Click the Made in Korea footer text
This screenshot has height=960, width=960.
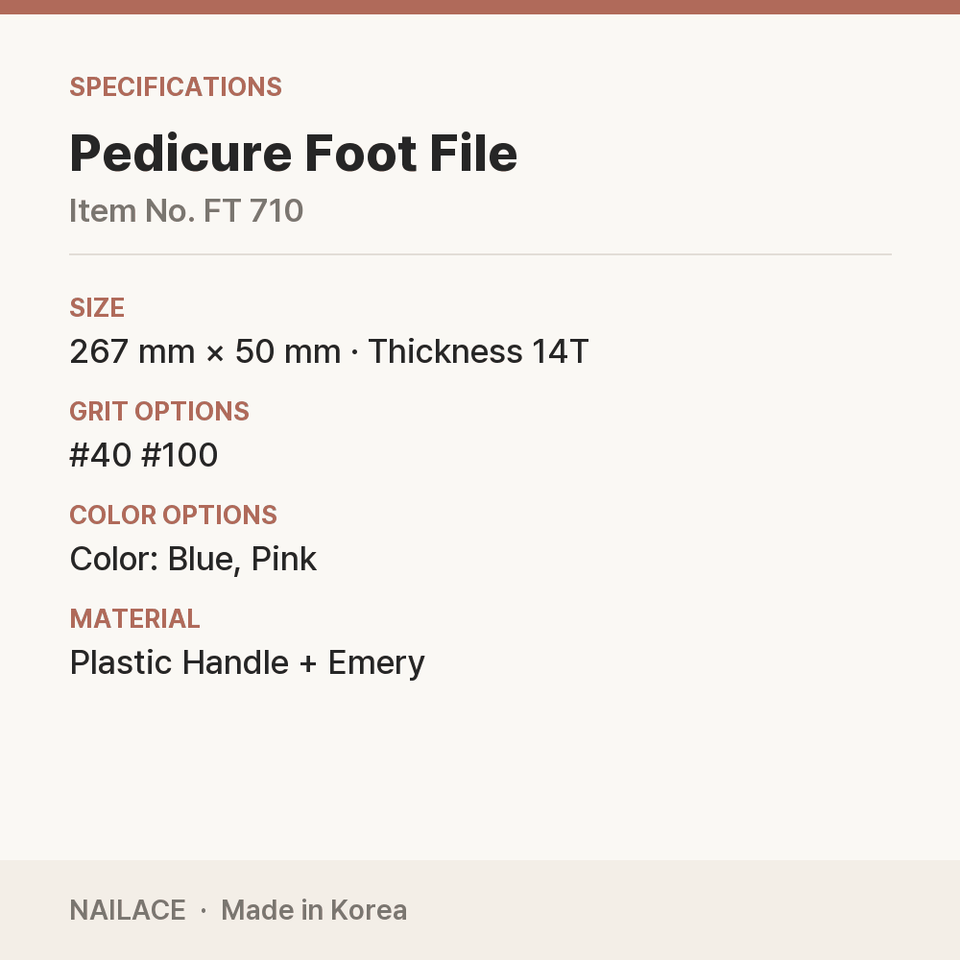coord(314,910)
